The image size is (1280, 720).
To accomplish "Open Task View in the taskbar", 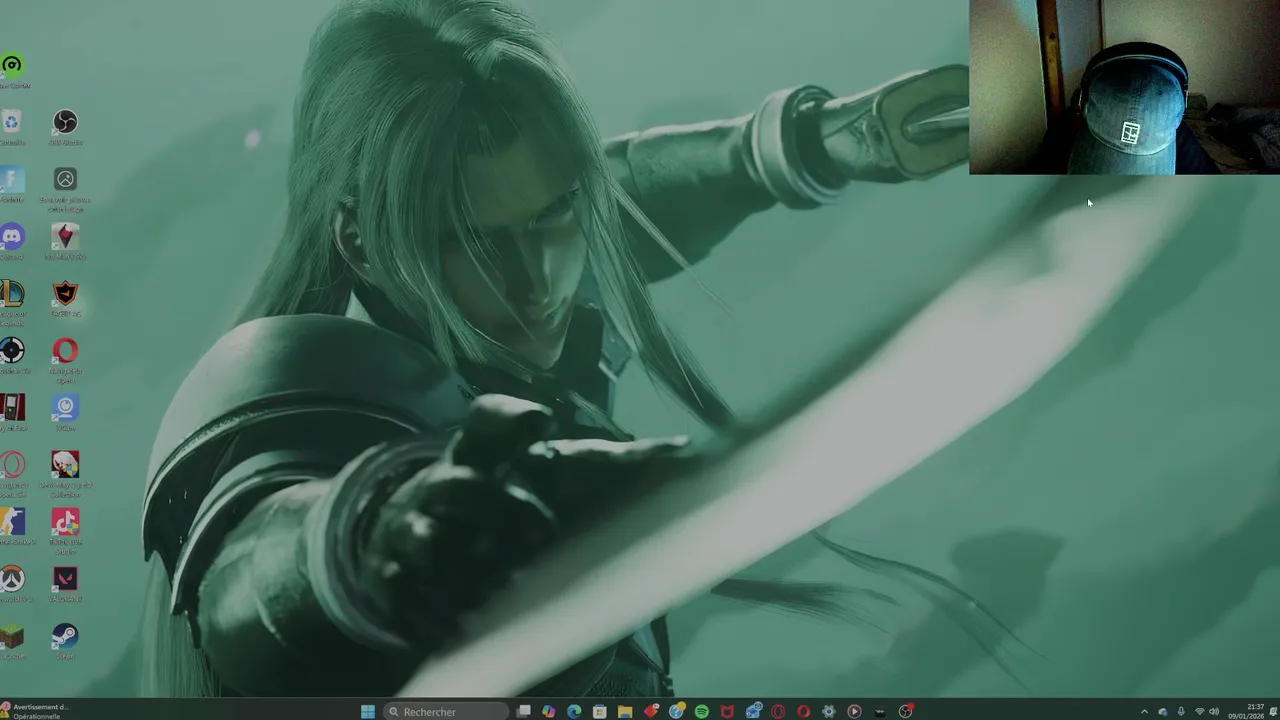I will coord(523,711).
